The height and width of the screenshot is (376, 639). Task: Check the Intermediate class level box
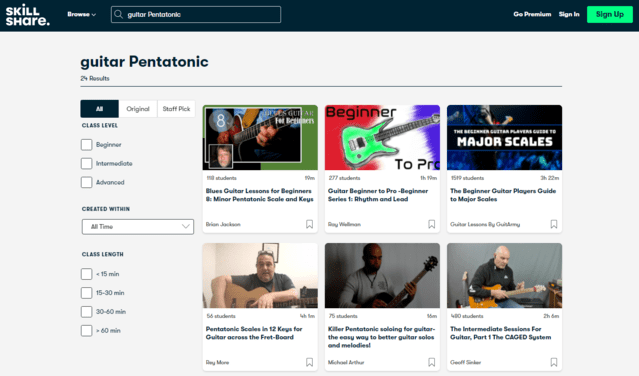pyautogui.click(x=86, y=163)
